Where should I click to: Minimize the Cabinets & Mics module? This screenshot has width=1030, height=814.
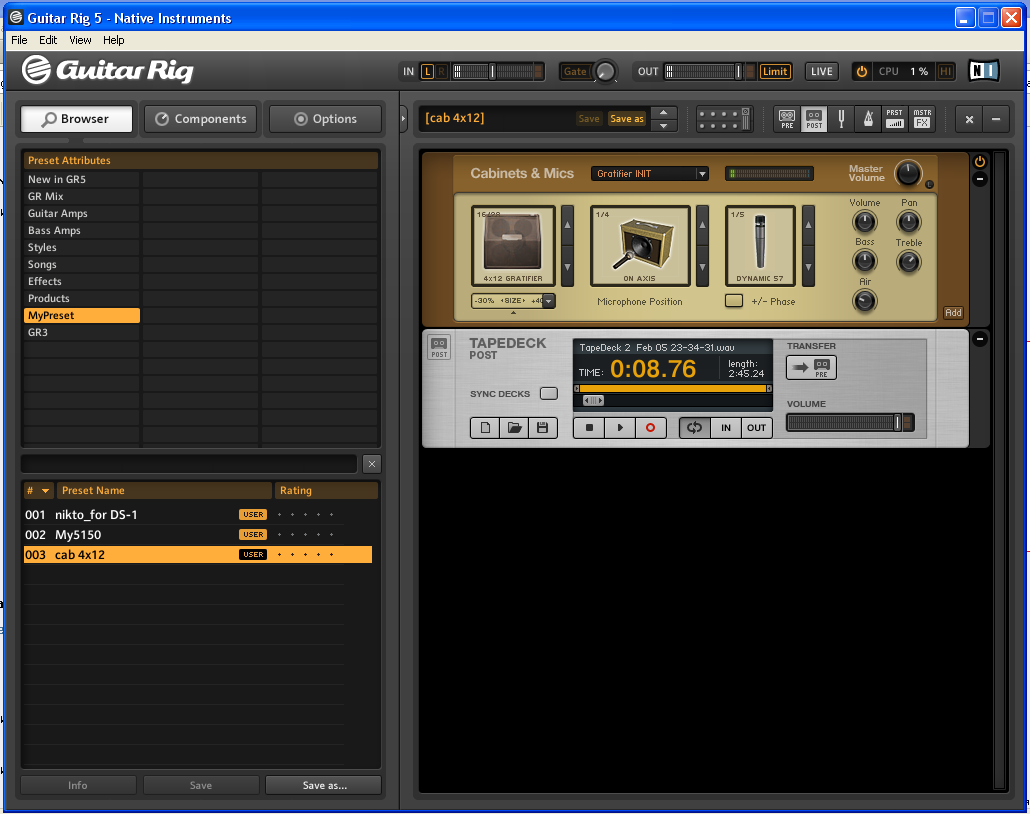point(979,179)
